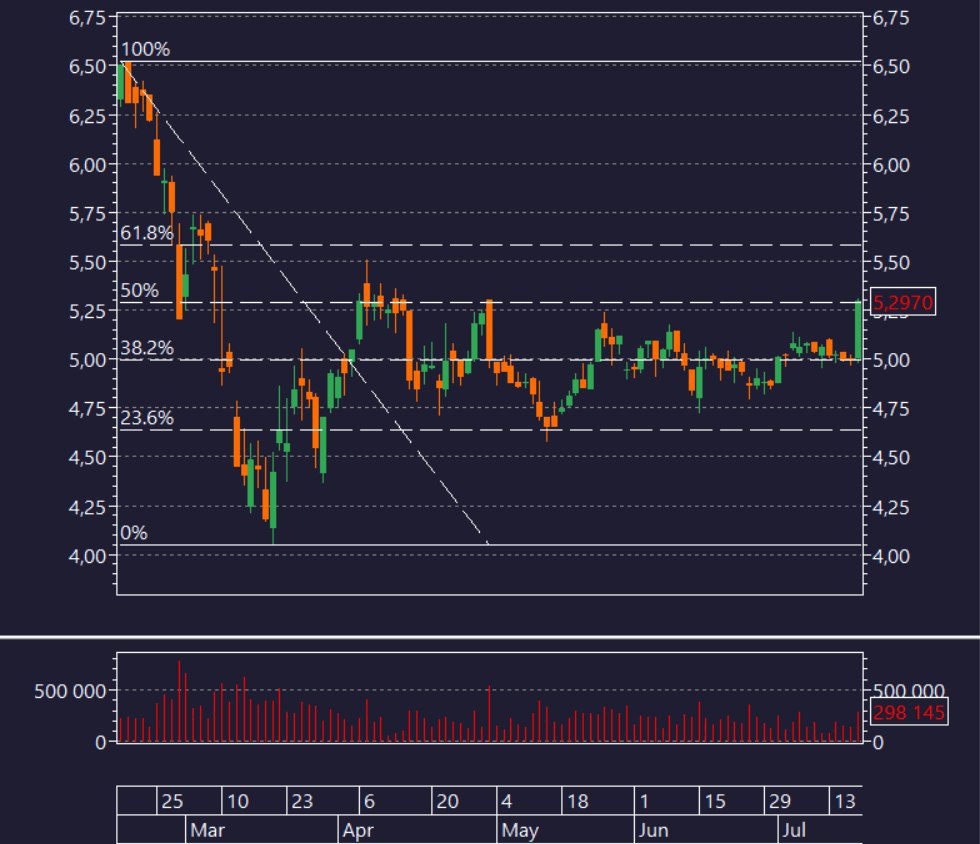Viewport: 980px width, 844px height.
Task: Click right price axis label 4,50
Action: click(891, 458)
